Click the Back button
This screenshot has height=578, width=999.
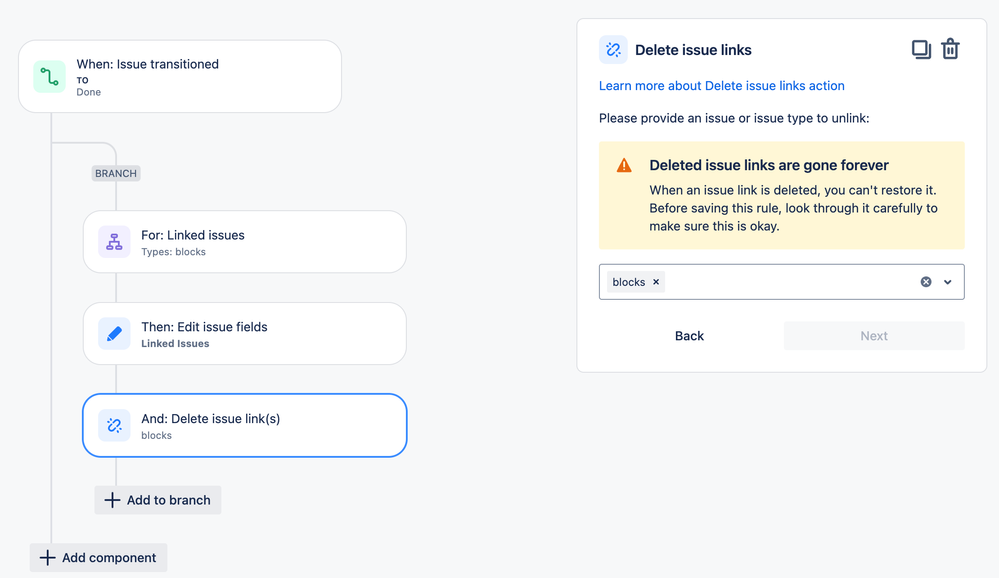click(x=689, y=336)
